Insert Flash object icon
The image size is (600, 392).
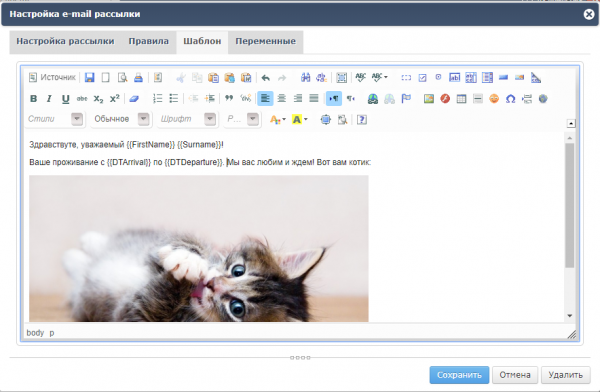tap(445, 99)
